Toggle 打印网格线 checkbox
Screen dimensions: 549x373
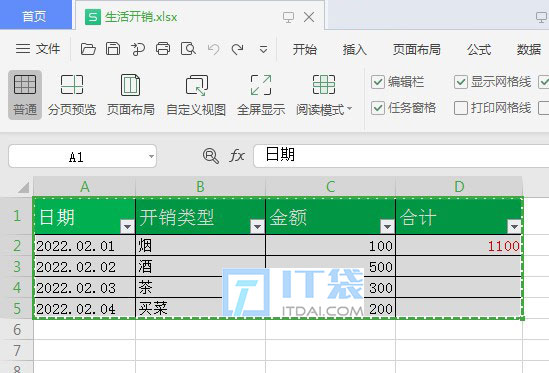461,108
